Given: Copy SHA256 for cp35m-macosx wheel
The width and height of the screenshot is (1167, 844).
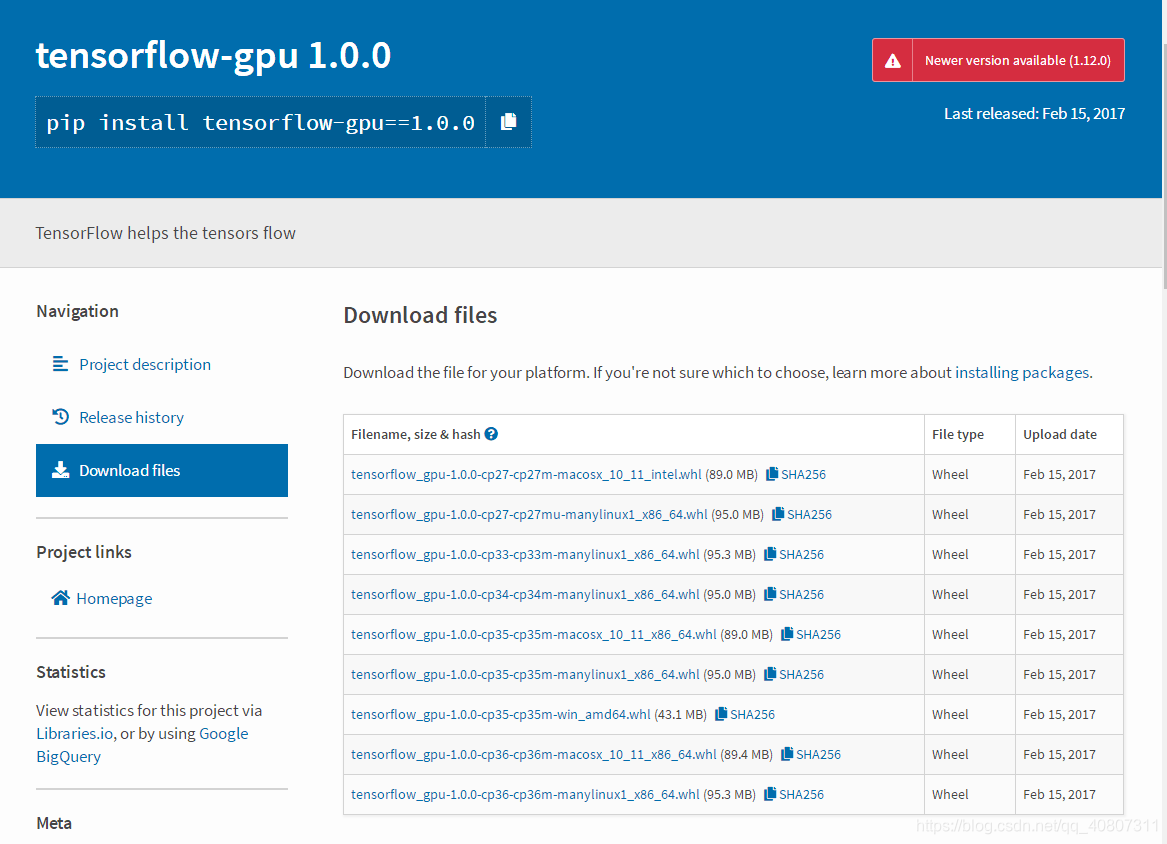Looking at the screenshot, I should click(x=811, y=634).
